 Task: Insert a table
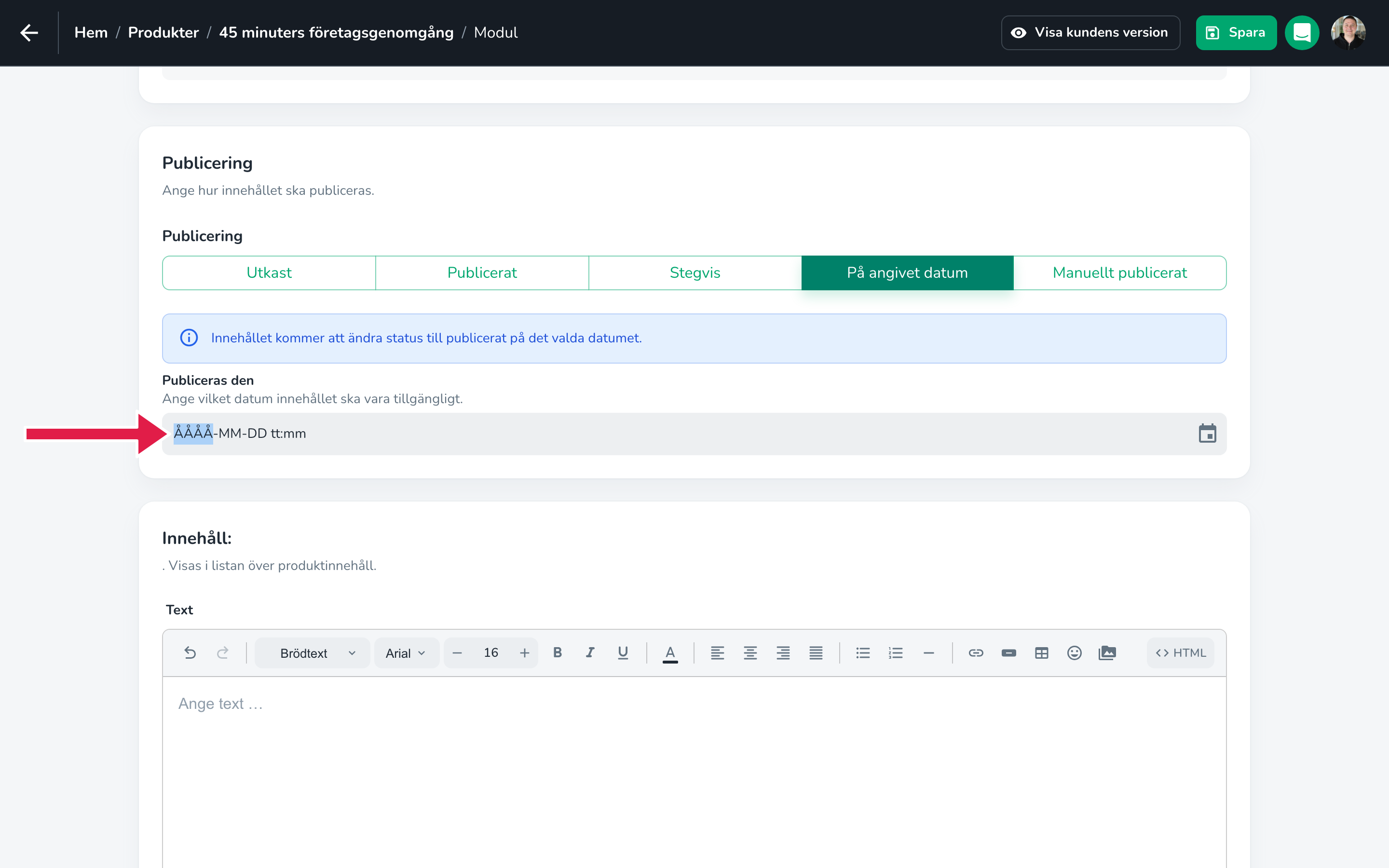[x=1041, y=653]
